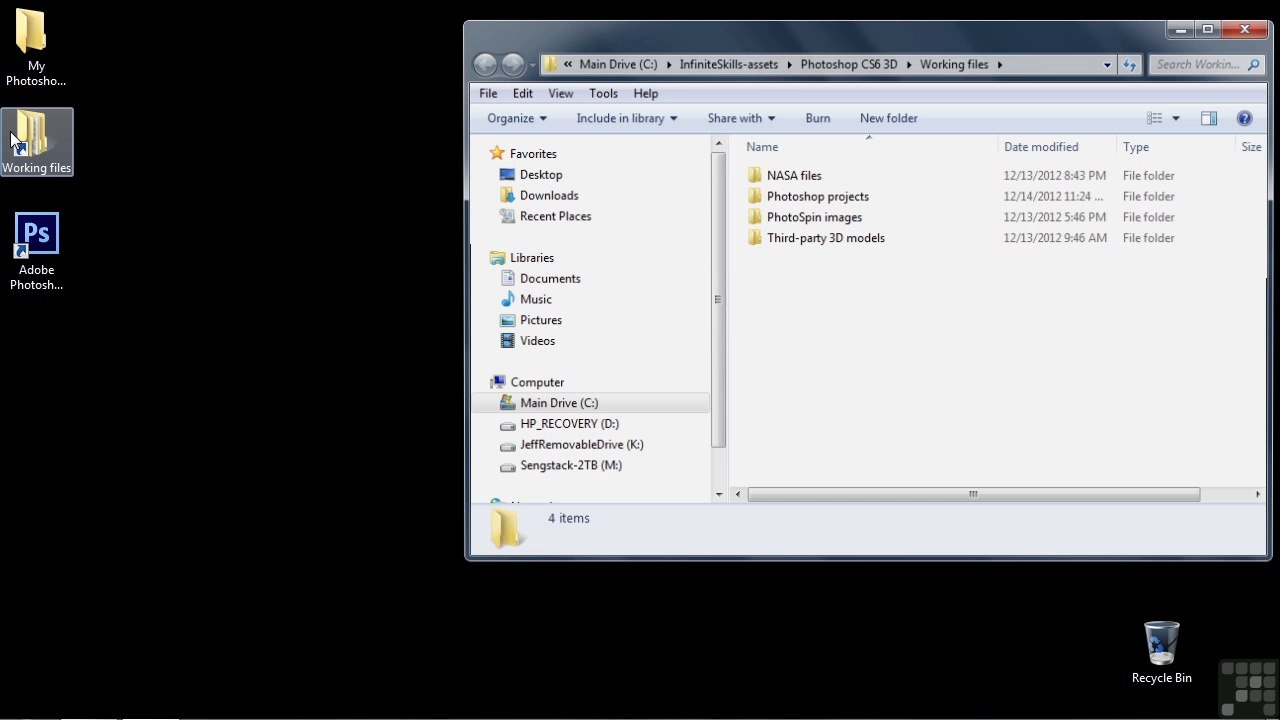The image size is (1280, 720).
Task: Select Favorites in the navigation pane
Action: [533, 154]
